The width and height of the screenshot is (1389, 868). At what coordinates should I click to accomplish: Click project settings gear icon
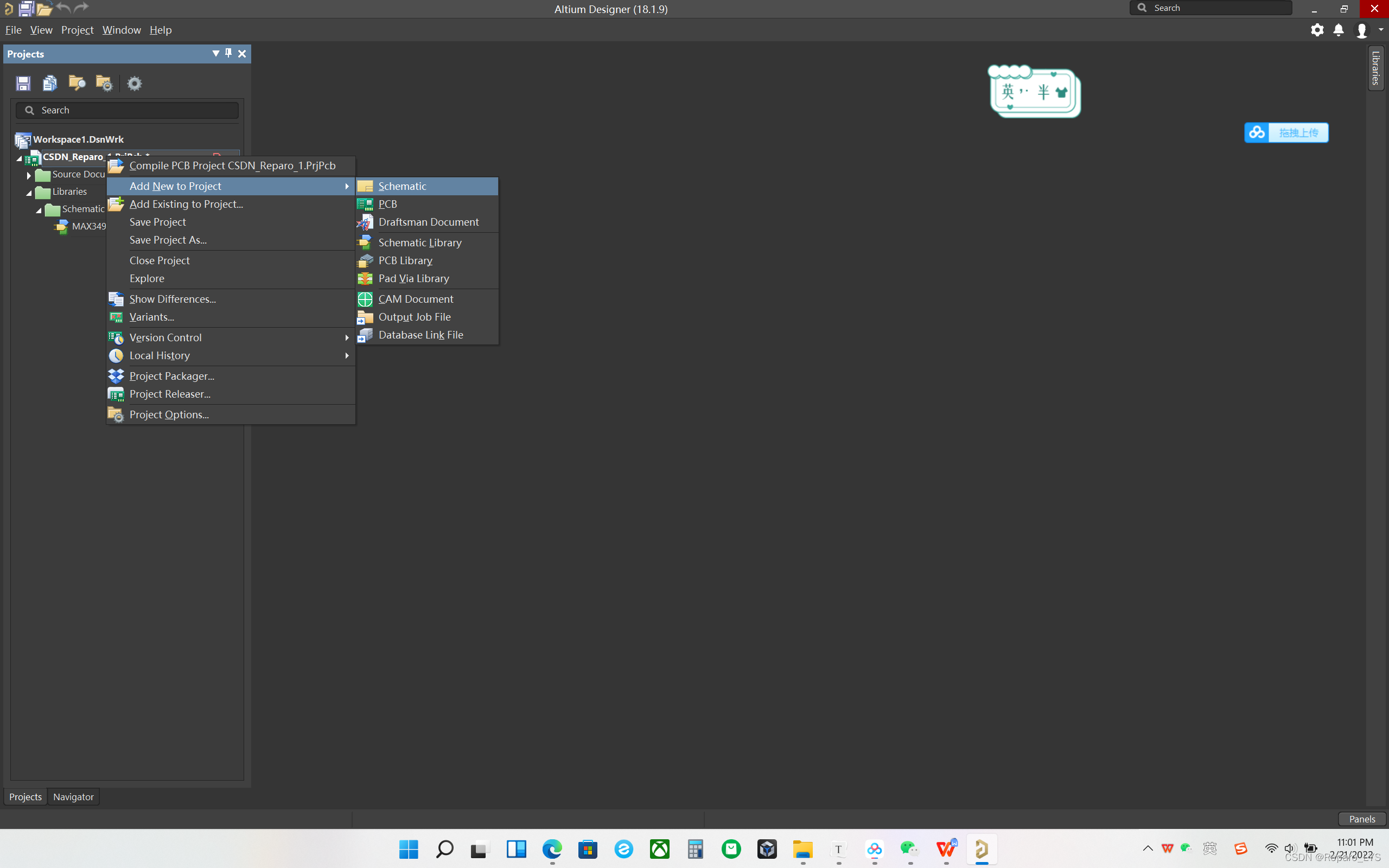[134, 82]
